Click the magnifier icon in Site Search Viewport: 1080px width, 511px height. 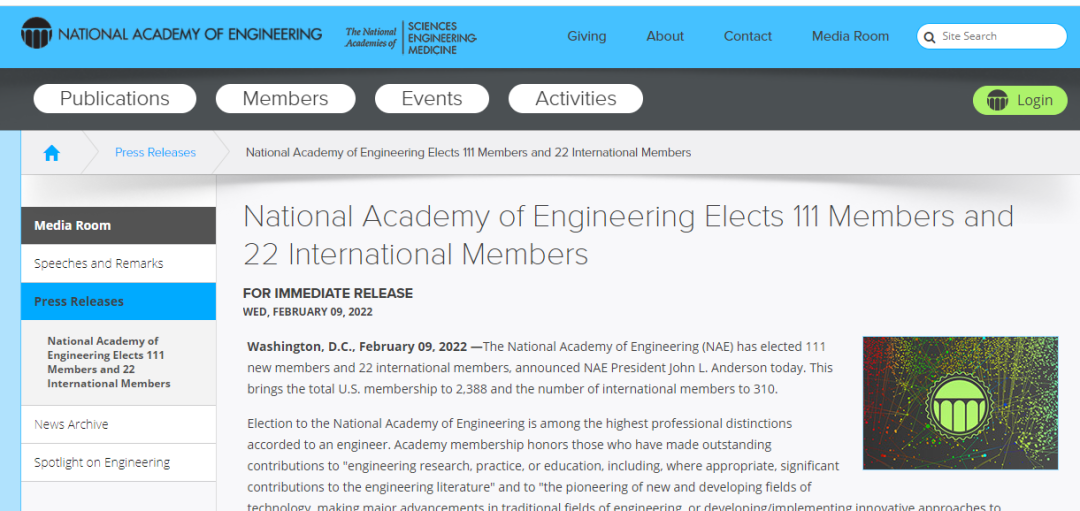(x=929, y=37)
